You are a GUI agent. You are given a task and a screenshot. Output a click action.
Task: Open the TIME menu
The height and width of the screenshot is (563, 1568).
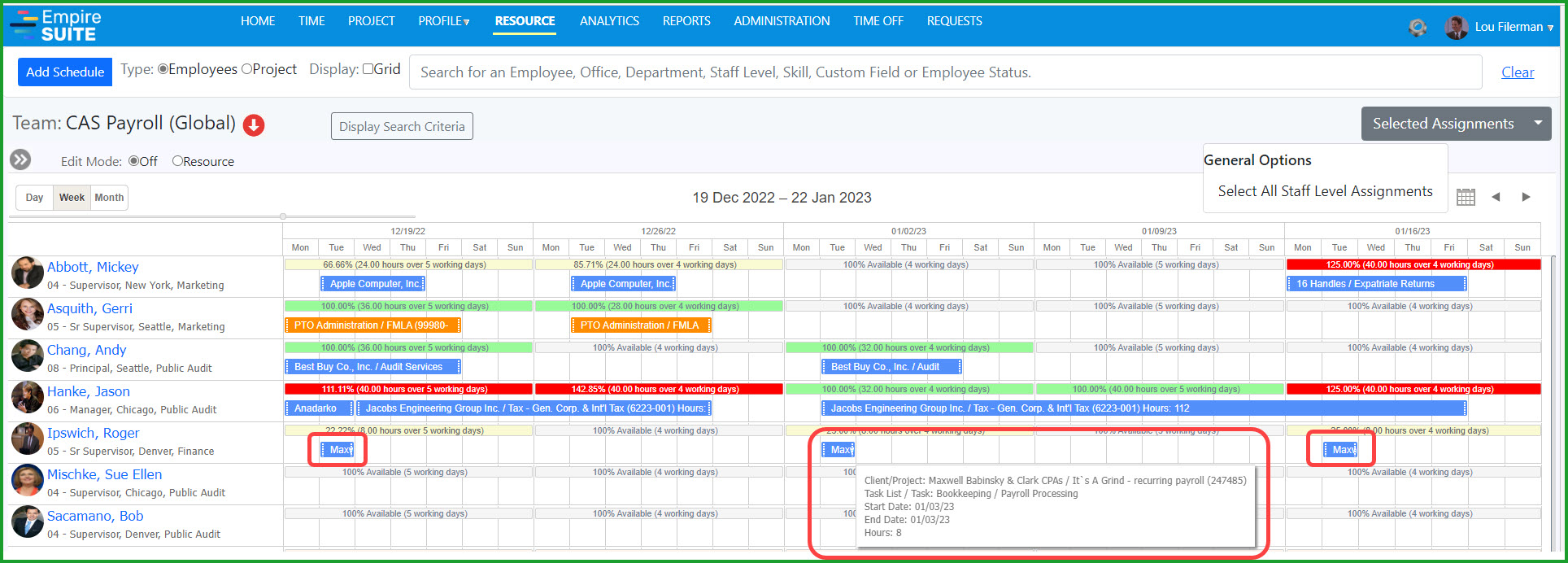click(311, 21)
